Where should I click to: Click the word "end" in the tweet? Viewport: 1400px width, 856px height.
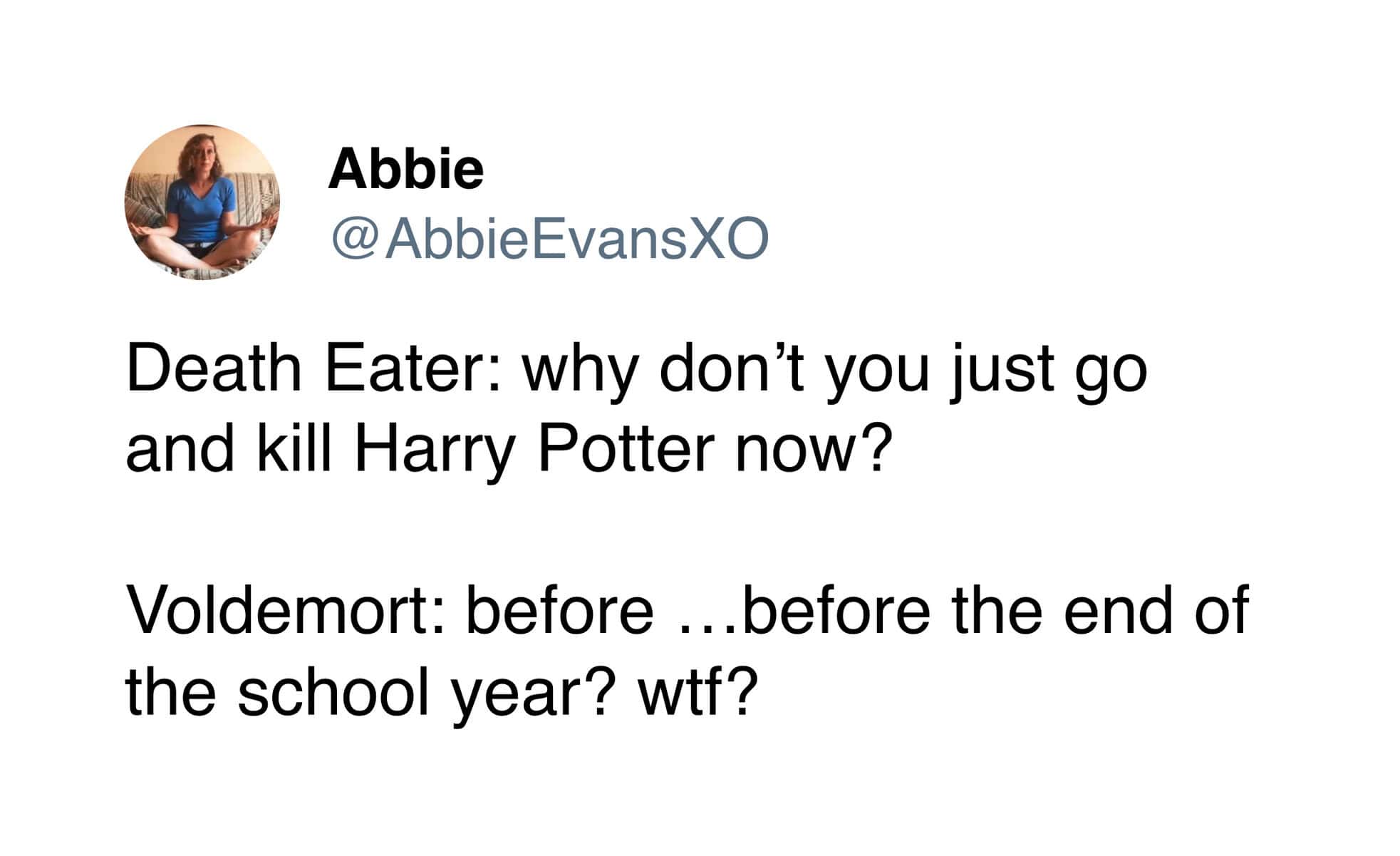coord(1118,610)
